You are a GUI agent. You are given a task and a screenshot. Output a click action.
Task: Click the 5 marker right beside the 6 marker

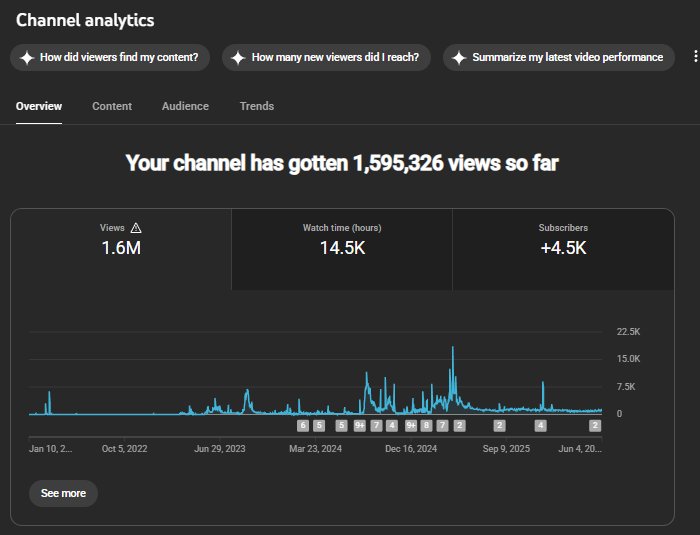tap(319, 426)
